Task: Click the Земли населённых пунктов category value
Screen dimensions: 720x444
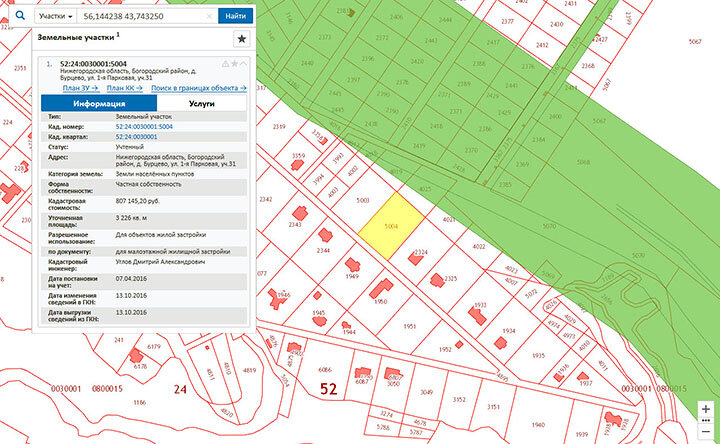Action: tap(155, 174)
